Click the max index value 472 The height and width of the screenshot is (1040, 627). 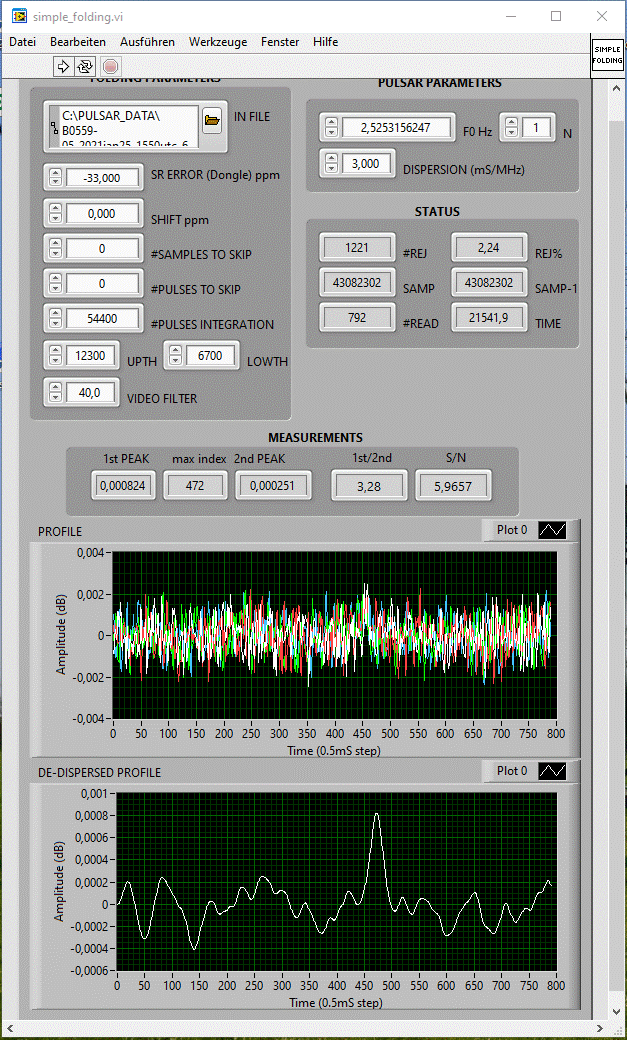(195, 486)
